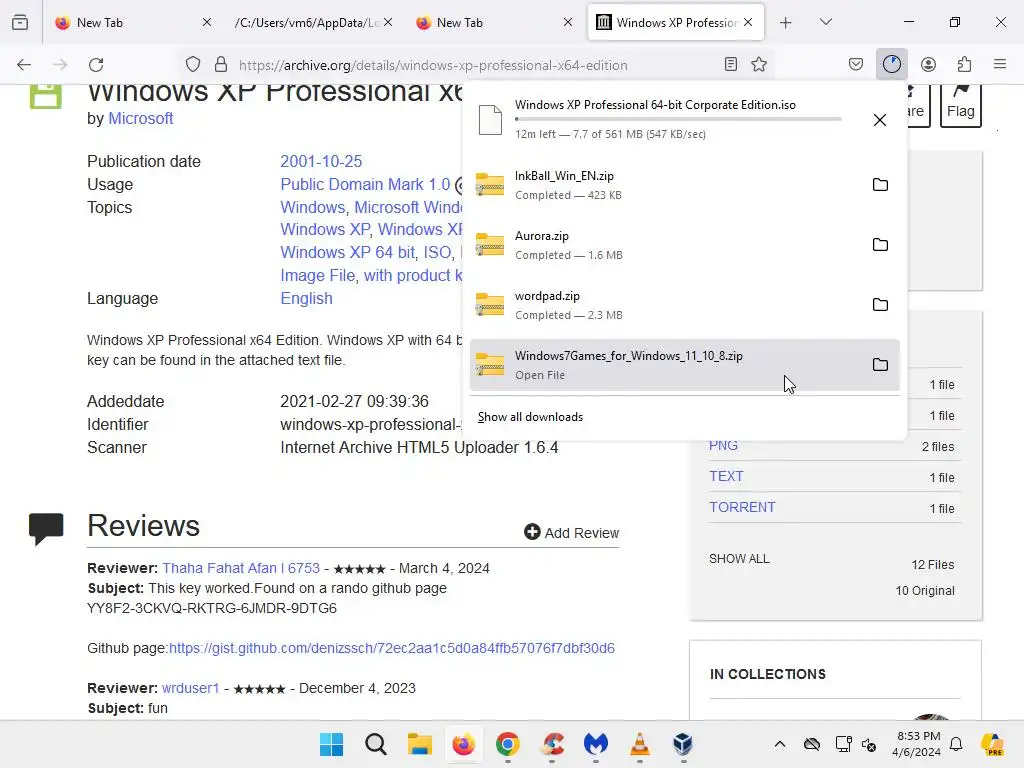Open clock showing 8:53 PM
The width and height of the screenshot is (1024, 768).
(916, 744)
